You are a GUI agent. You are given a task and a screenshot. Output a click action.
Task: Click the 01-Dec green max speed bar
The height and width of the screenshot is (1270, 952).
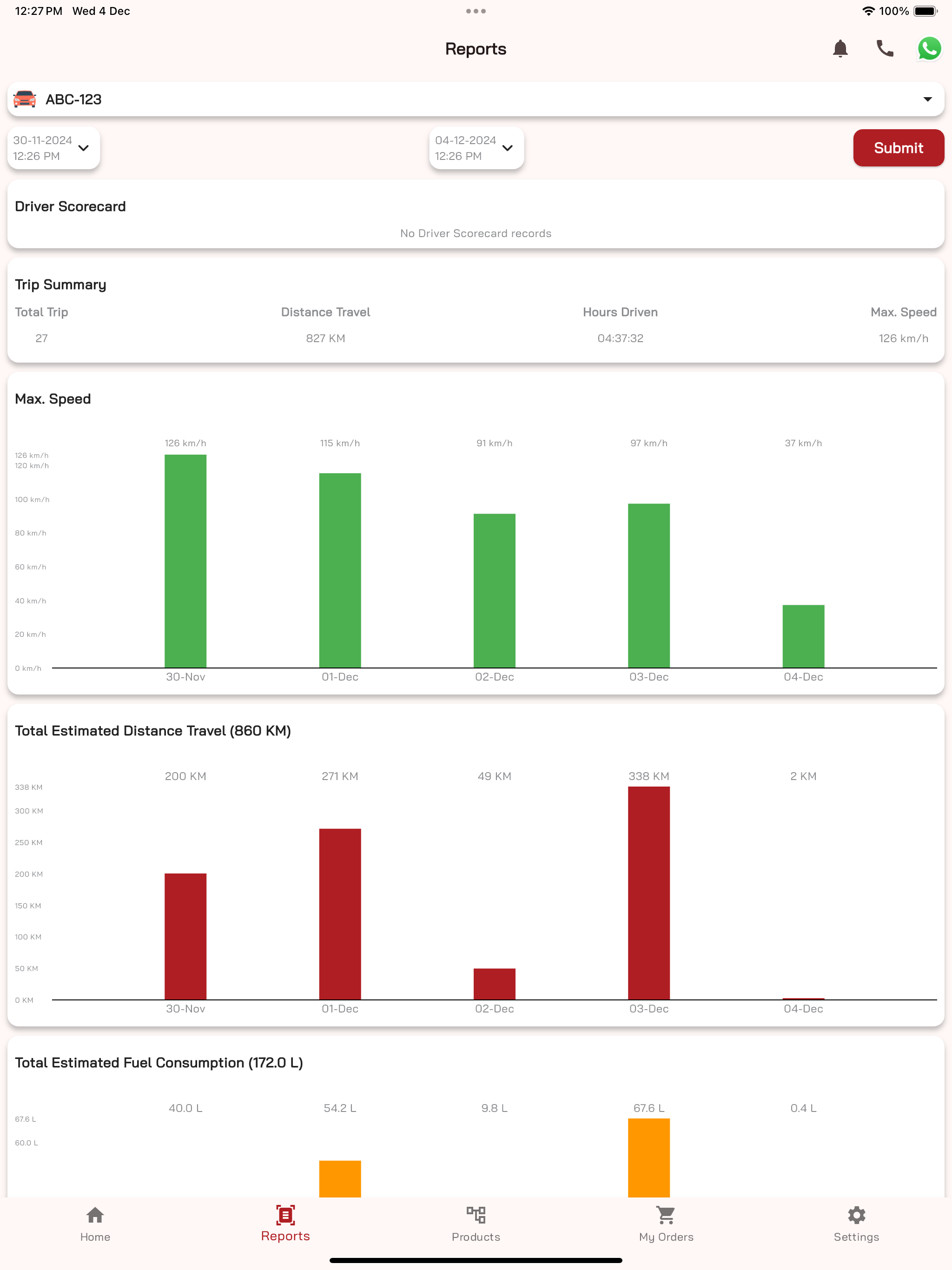(340, 570)
